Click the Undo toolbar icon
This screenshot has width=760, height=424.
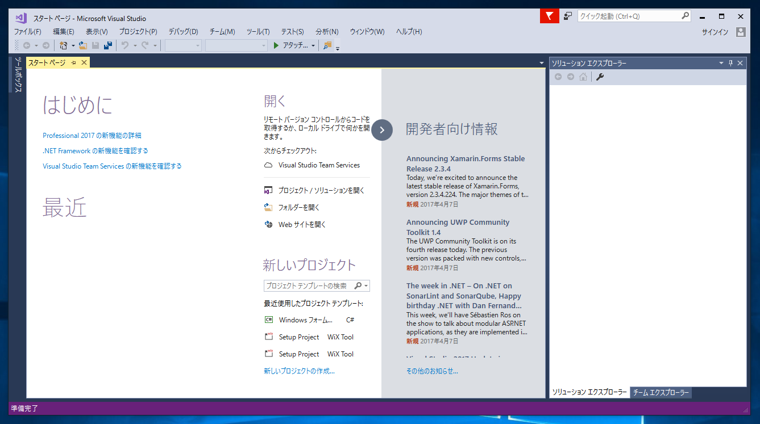coord(125,46)
